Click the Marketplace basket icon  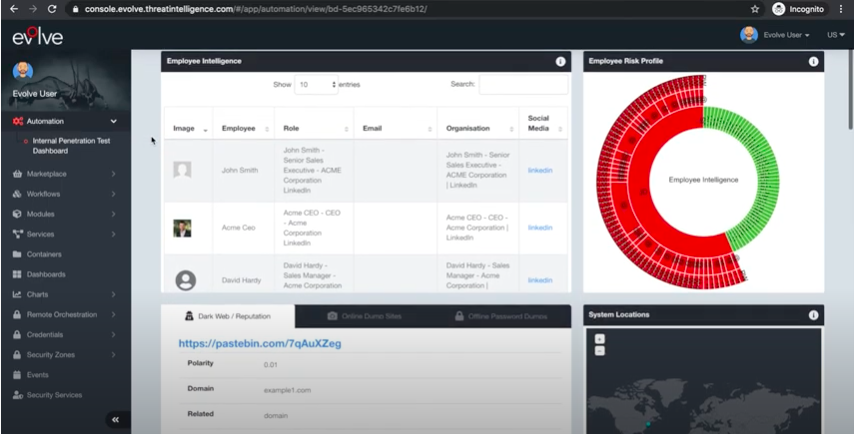tap(17, 174)
